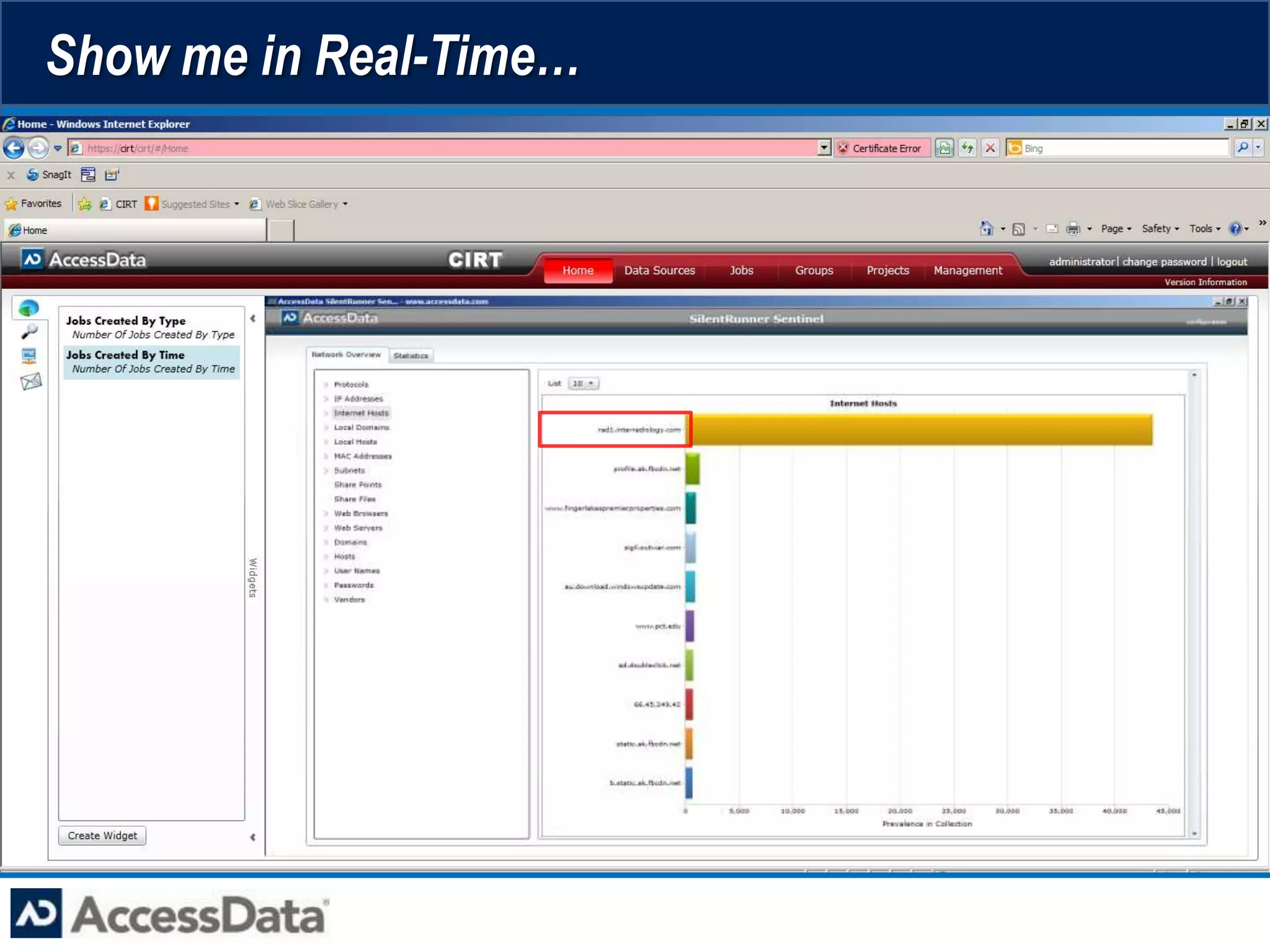Click the IE Home toolbar icon

click(987, 229)
